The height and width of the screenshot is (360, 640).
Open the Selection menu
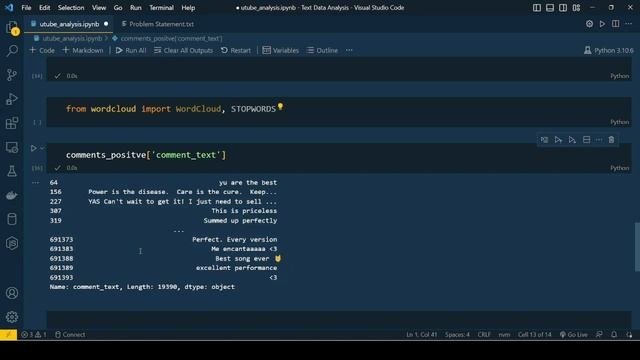pos(71,8)
